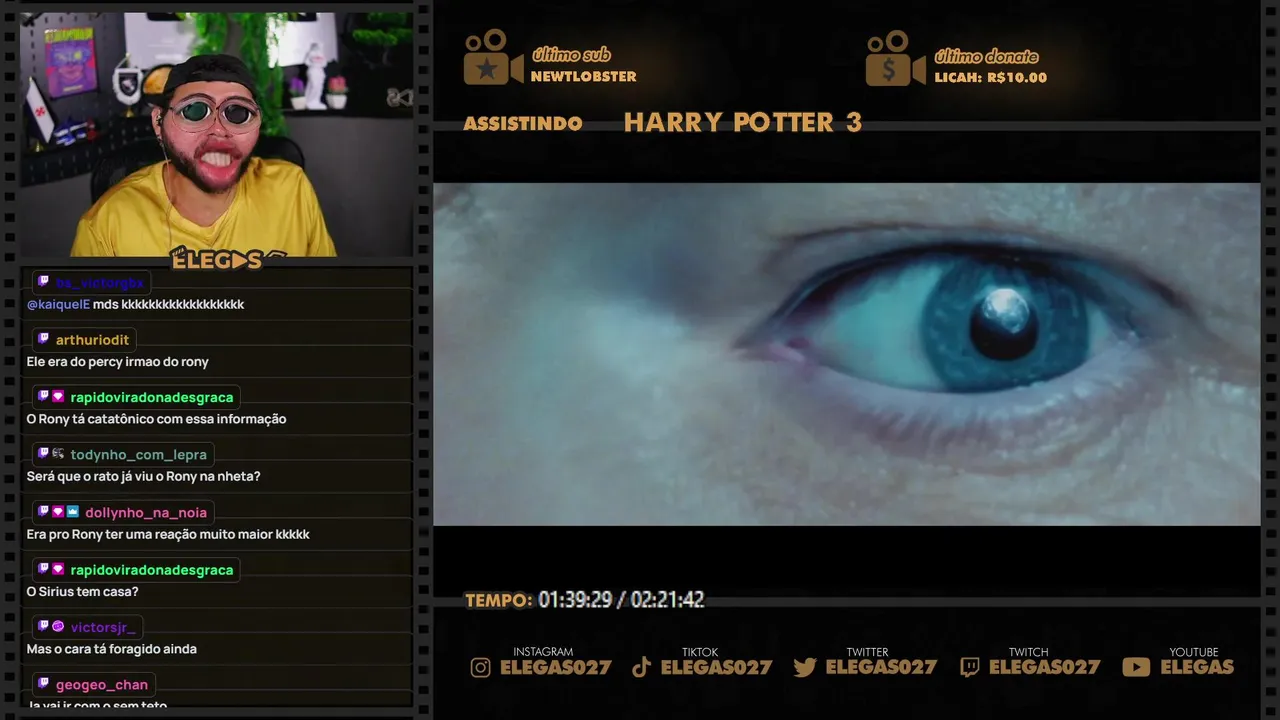Click the TIKTOK caption above the handle

click(700, 652)
